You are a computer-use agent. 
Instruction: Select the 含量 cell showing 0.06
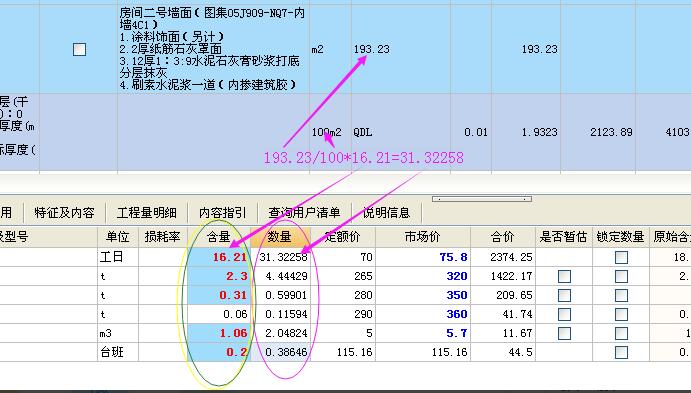219,314
